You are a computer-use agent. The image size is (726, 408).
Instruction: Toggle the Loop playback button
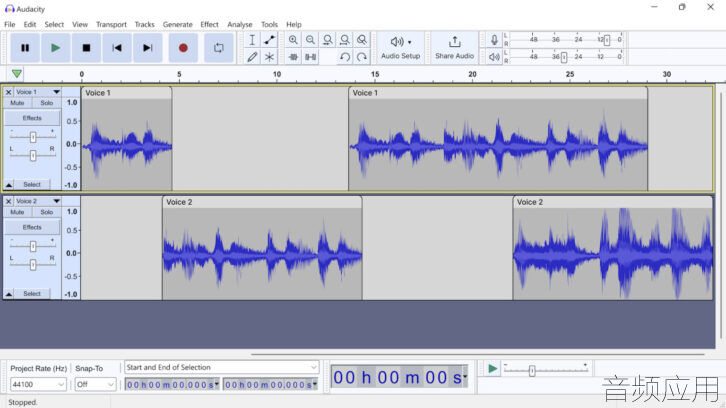tap(219, 48)
